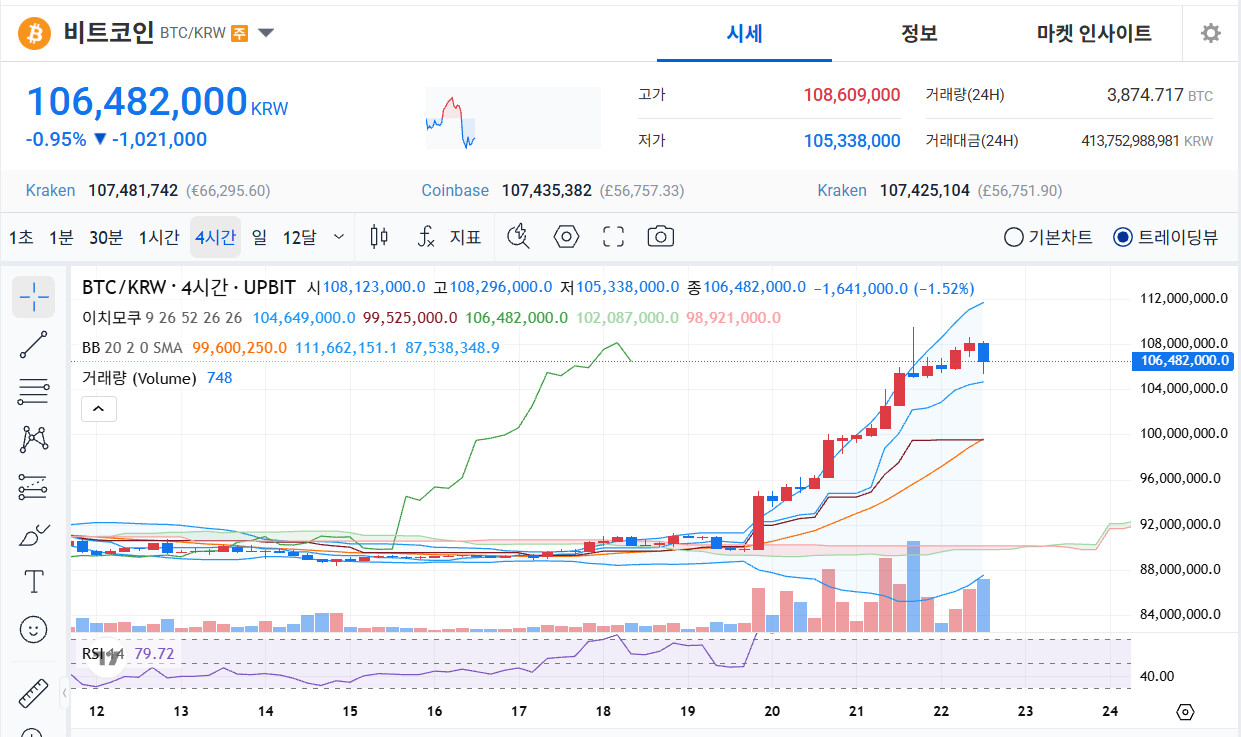Select the text annotation tool

34,581
